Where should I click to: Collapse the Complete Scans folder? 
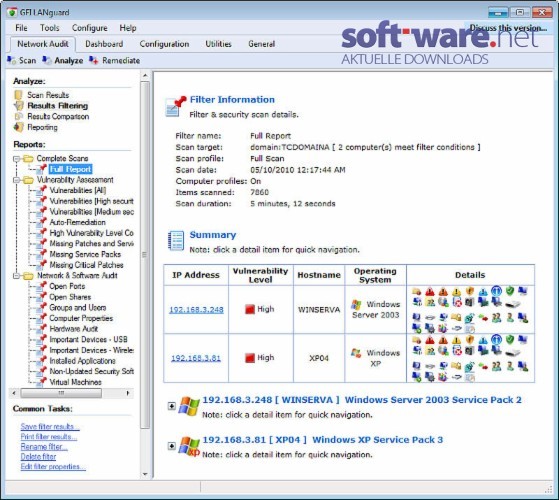pyautogui.click(x=16, y=159)
